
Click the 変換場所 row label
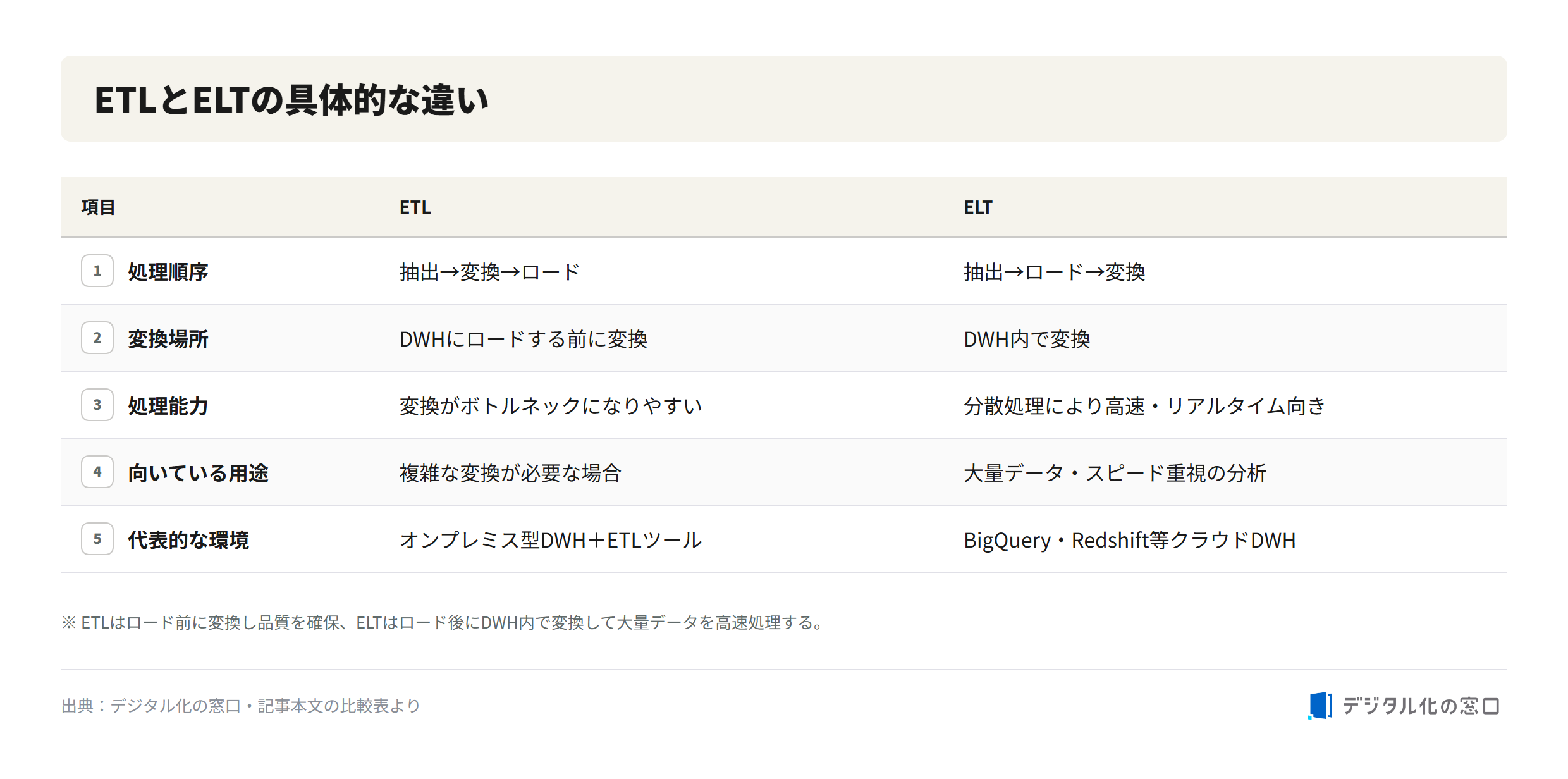click(168, 339)
